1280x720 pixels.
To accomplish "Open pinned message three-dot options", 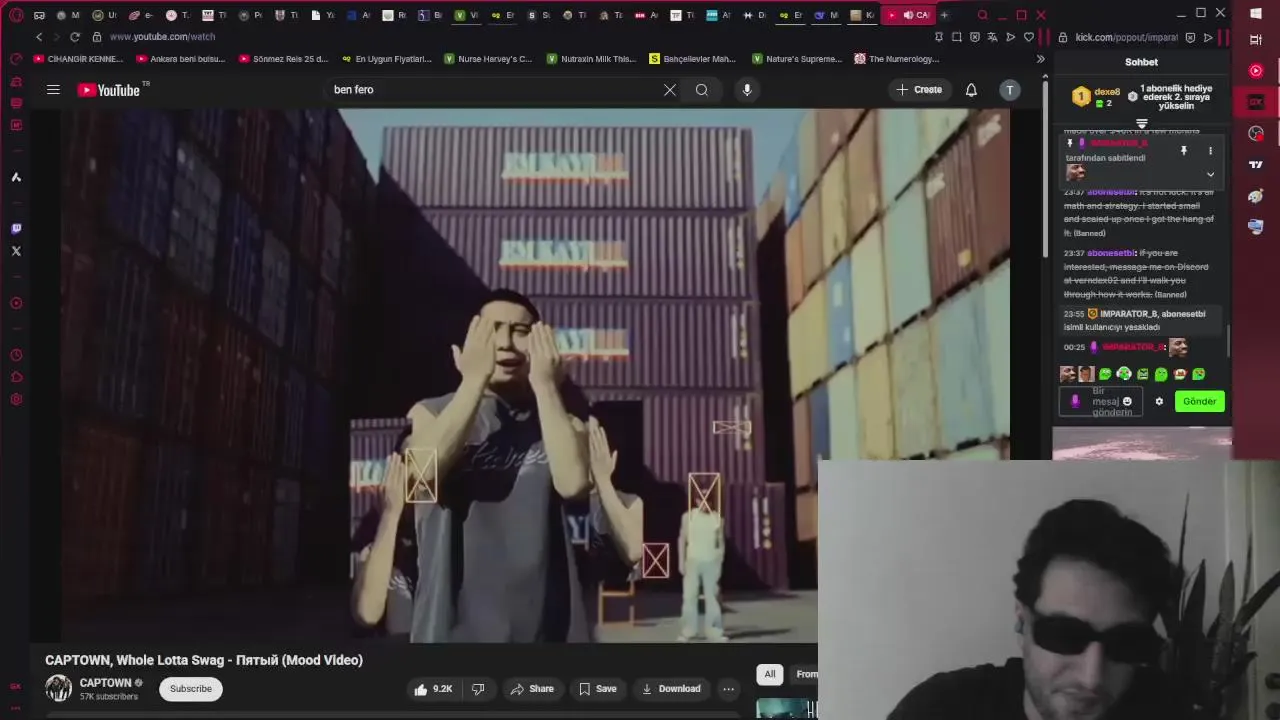I will point(1210,151).
